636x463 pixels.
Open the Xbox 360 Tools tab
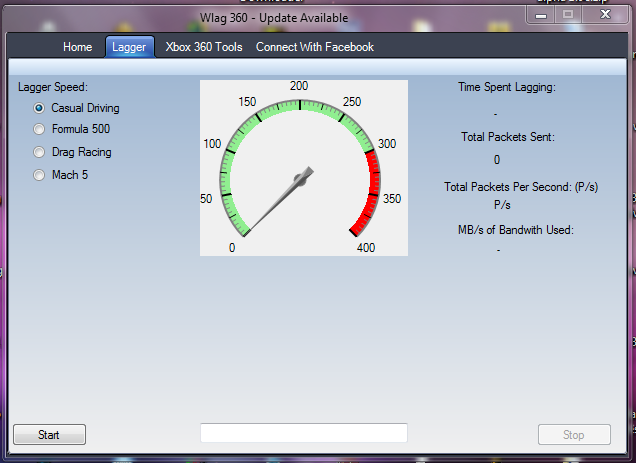(x=204, y=47)
